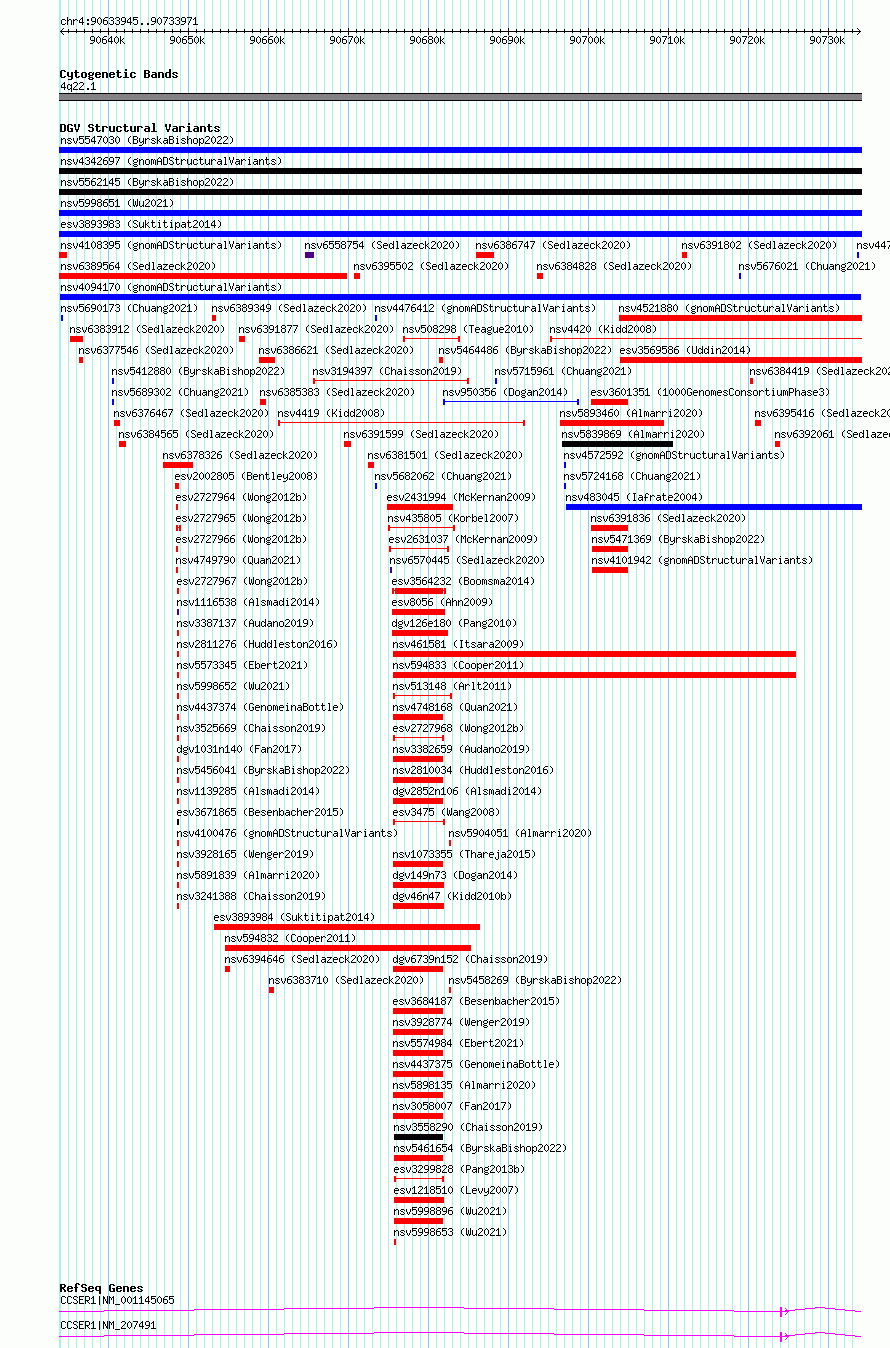The height and width of the screenshot is (1348, 890).
Task: Click nsv5464486 (ByrskaBishop2022) label
Action: [x=525, y=350]
